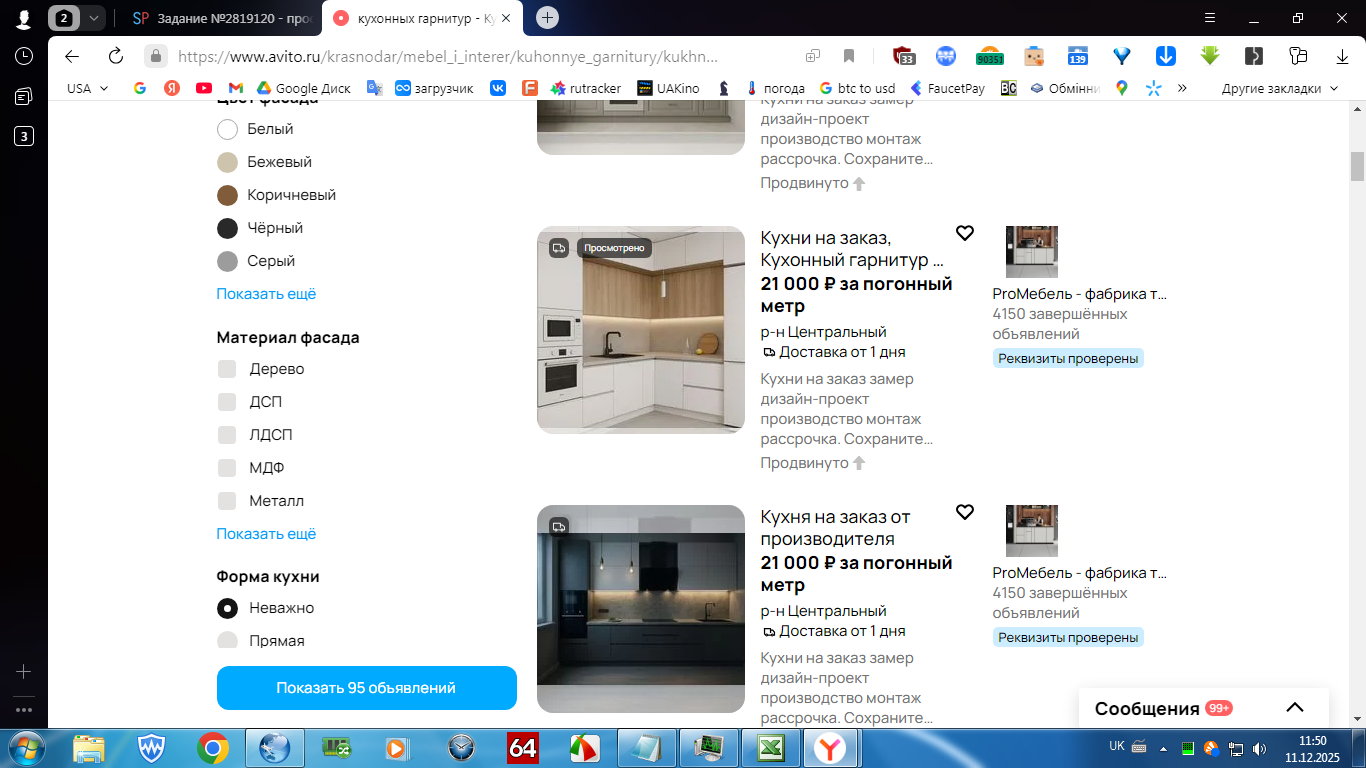Open 'Кухни на заказ, Кухонный гарнитур' listing title
1366x768 pixels.
pyautogui.click(x=852, y=249)
